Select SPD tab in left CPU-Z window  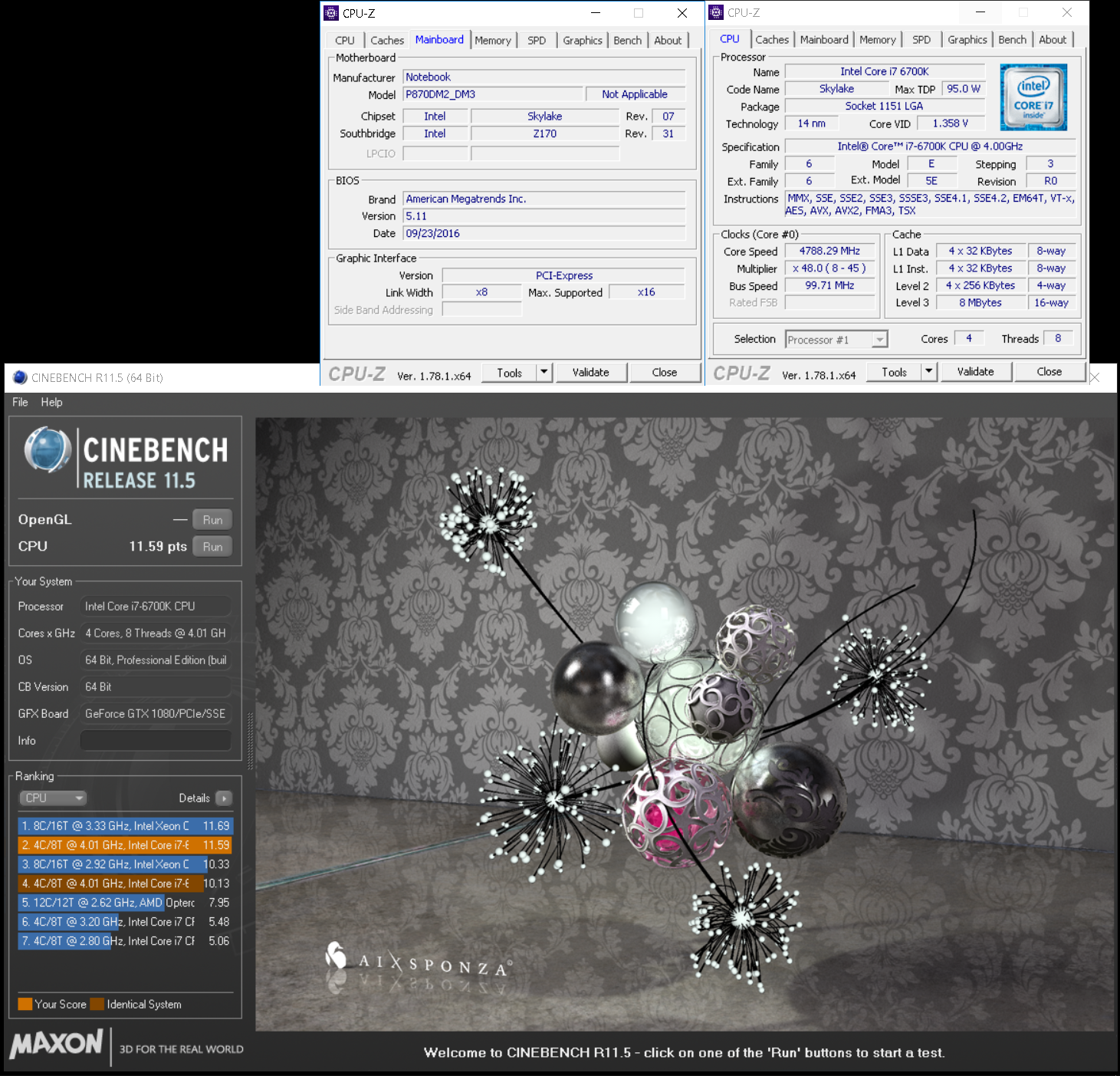pyautogui.click(x=537, y=40)
